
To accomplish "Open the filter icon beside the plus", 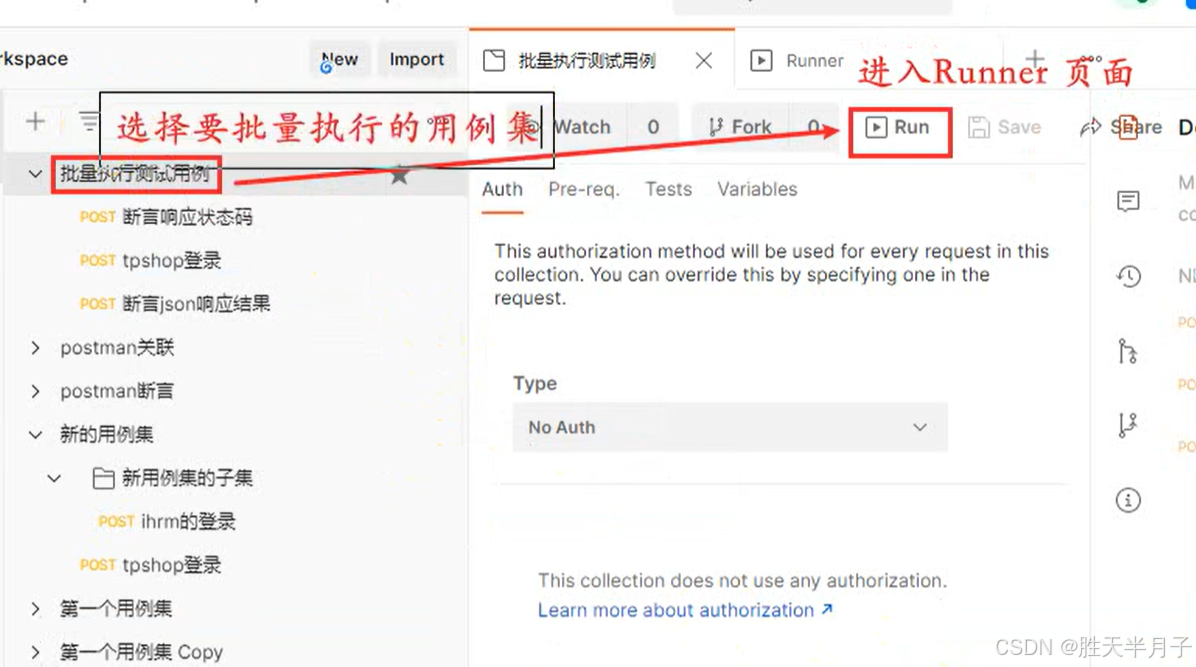I will pos(88,121).
